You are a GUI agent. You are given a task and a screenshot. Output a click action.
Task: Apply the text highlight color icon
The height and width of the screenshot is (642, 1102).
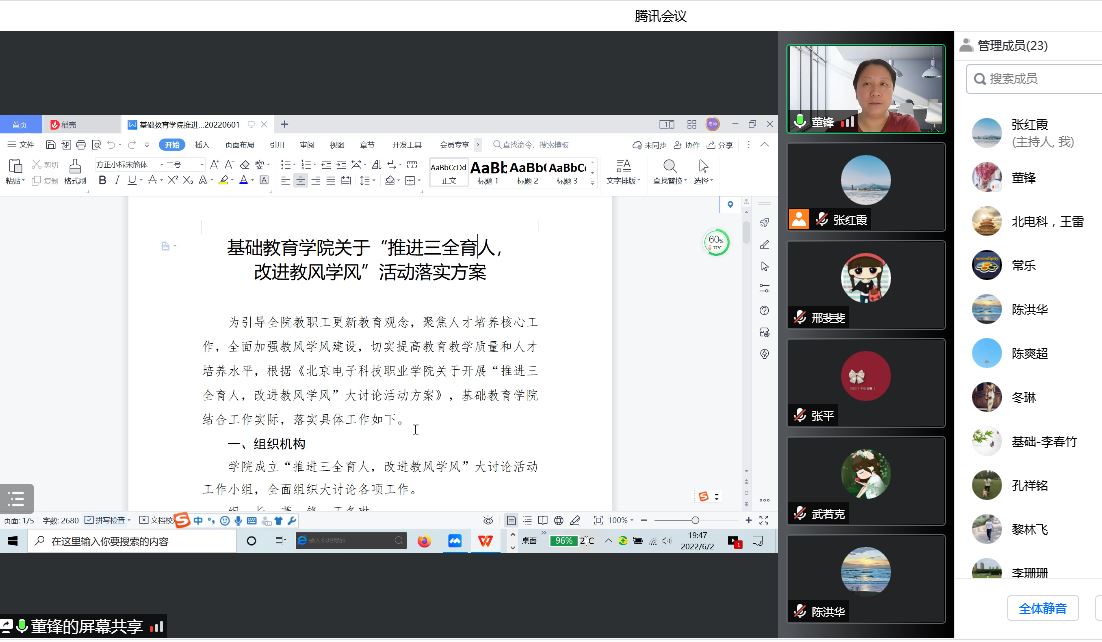pos(222,179)
